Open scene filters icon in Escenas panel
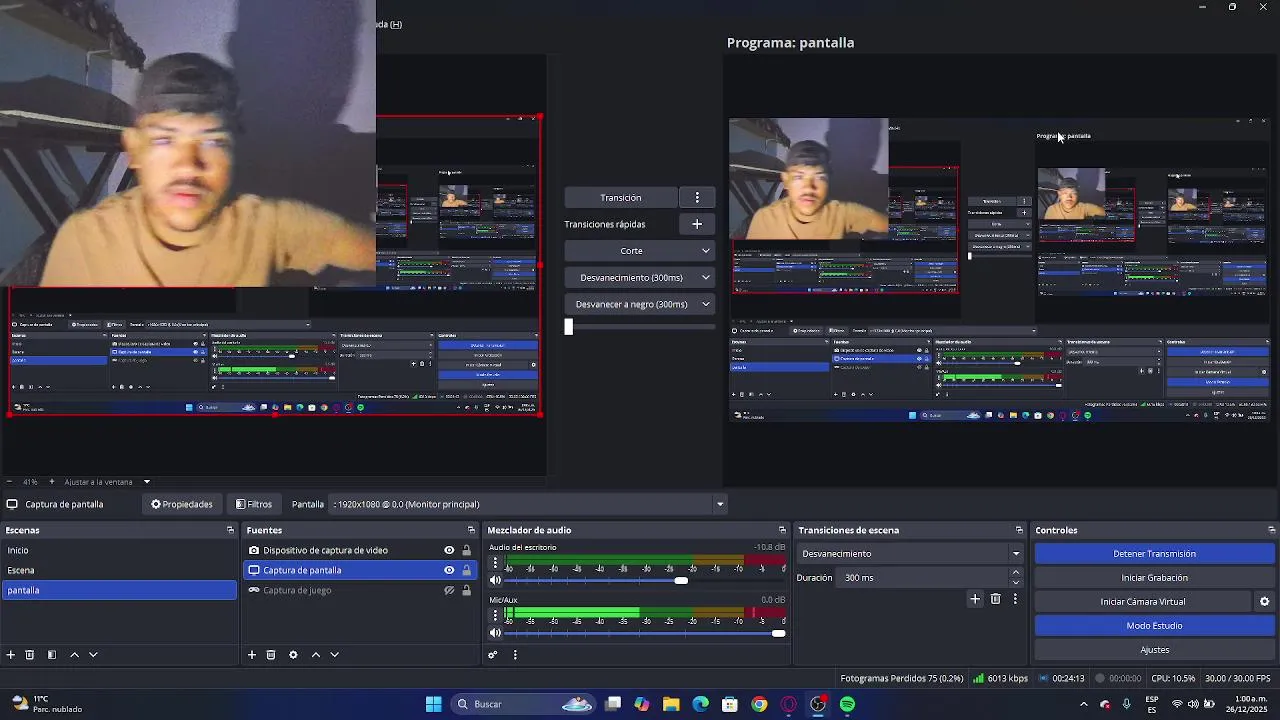 click(x=52, y=655)
